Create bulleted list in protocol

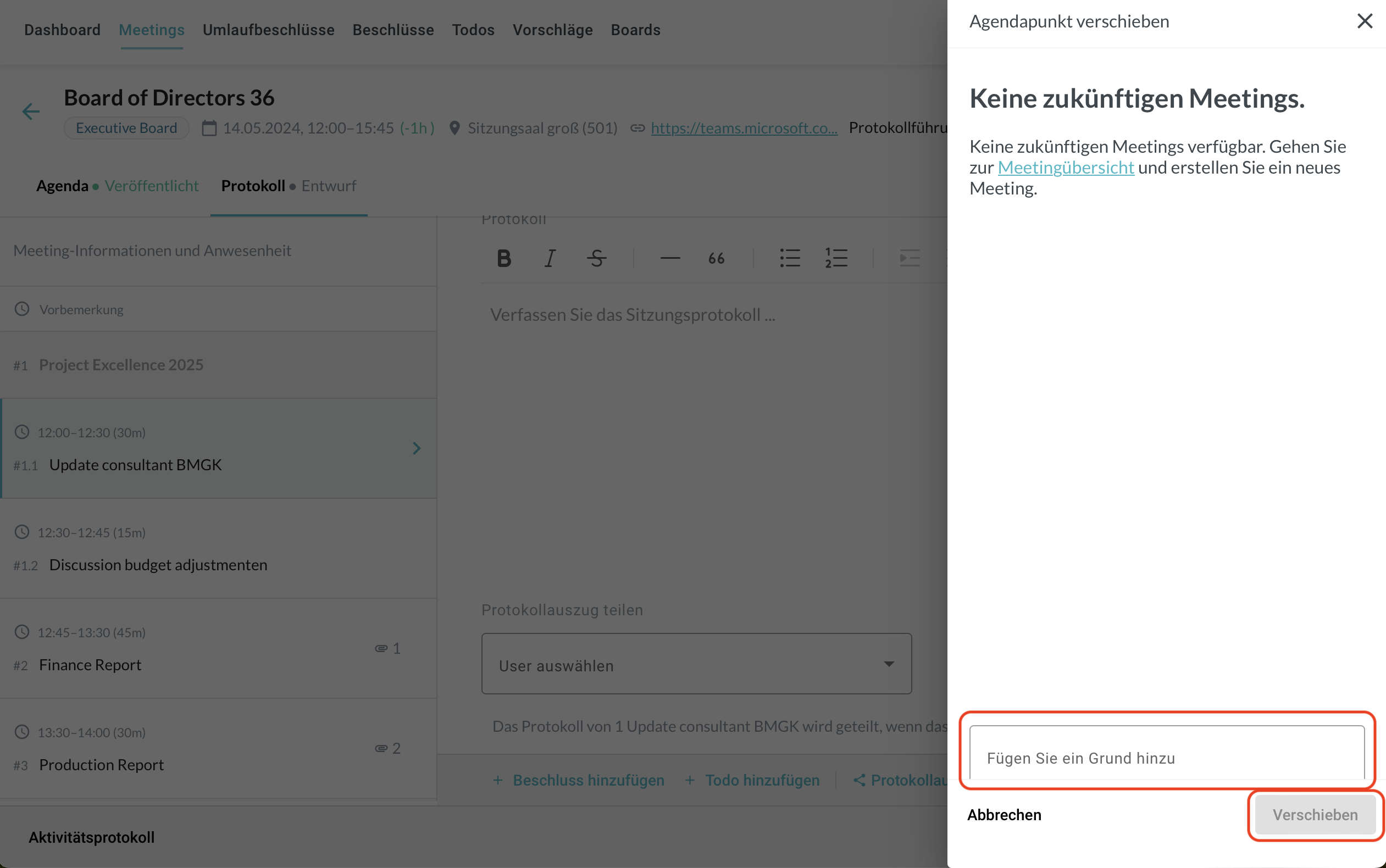coord(790,258)
